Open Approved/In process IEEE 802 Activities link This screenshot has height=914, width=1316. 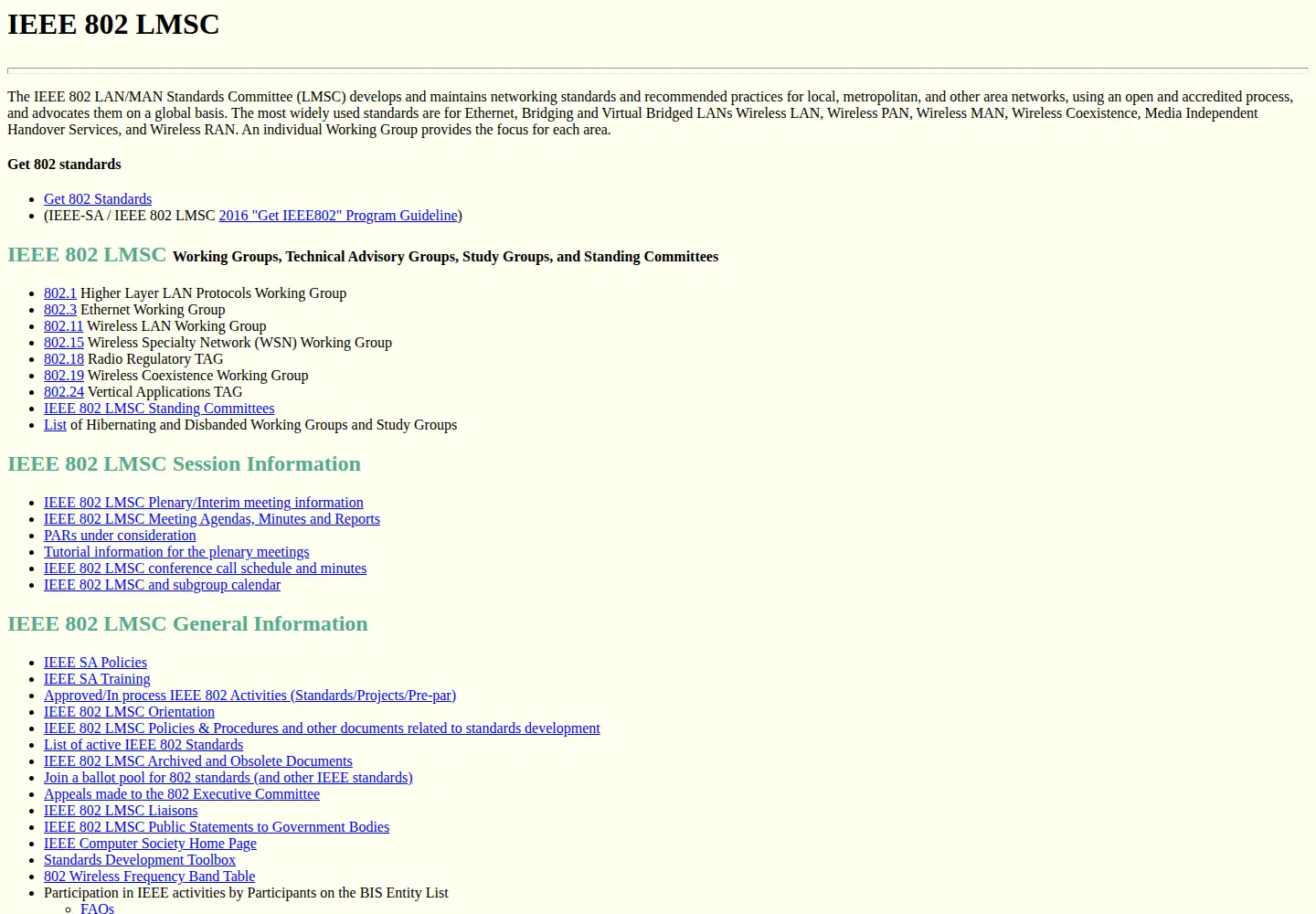tap(249, 696)
